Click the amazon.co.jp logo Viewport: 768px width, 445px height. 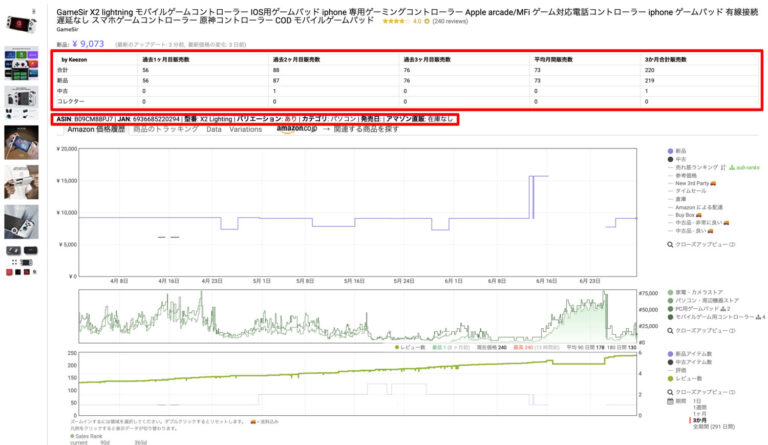tap(297, 129)
